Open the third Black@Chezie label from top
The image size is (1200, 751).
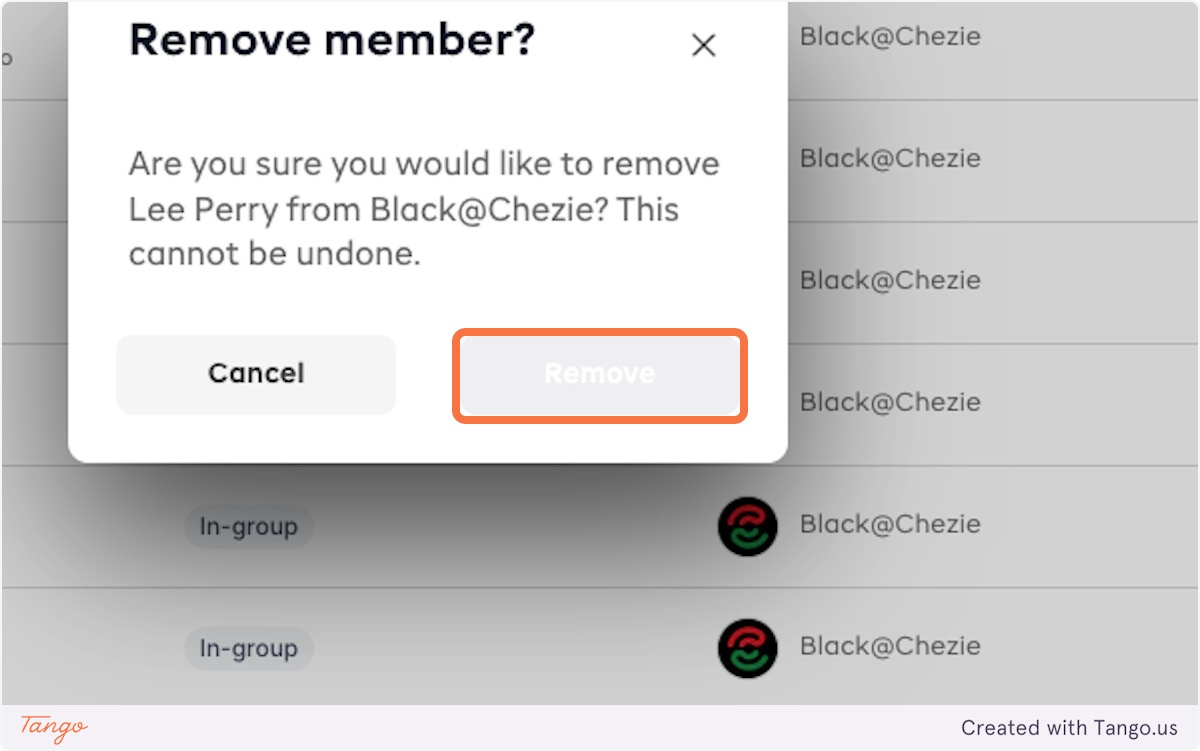point(890,280)
